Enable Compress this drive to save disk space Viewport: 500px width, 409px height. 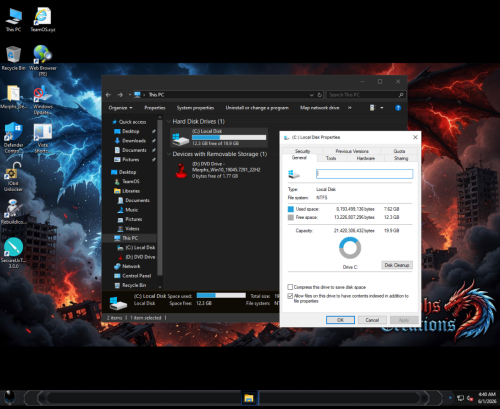(x=290, y=287)
